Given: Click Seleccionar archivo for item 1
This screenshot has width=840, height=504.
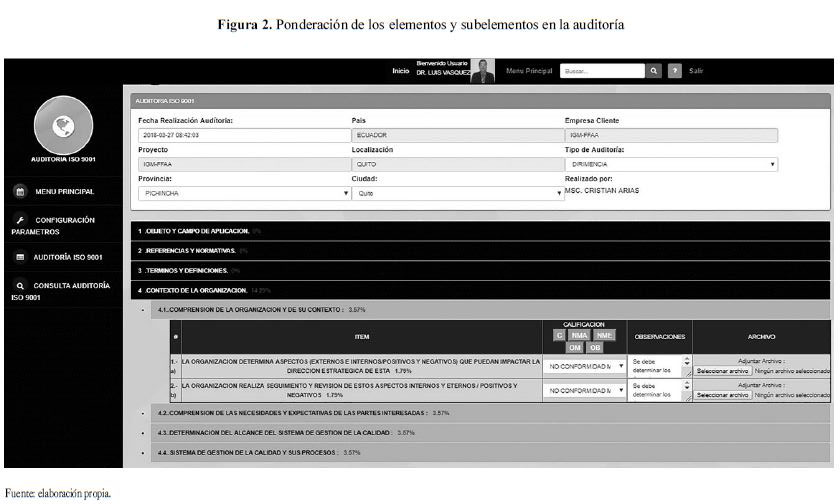Looking at the screenshot, I should 723,370.
